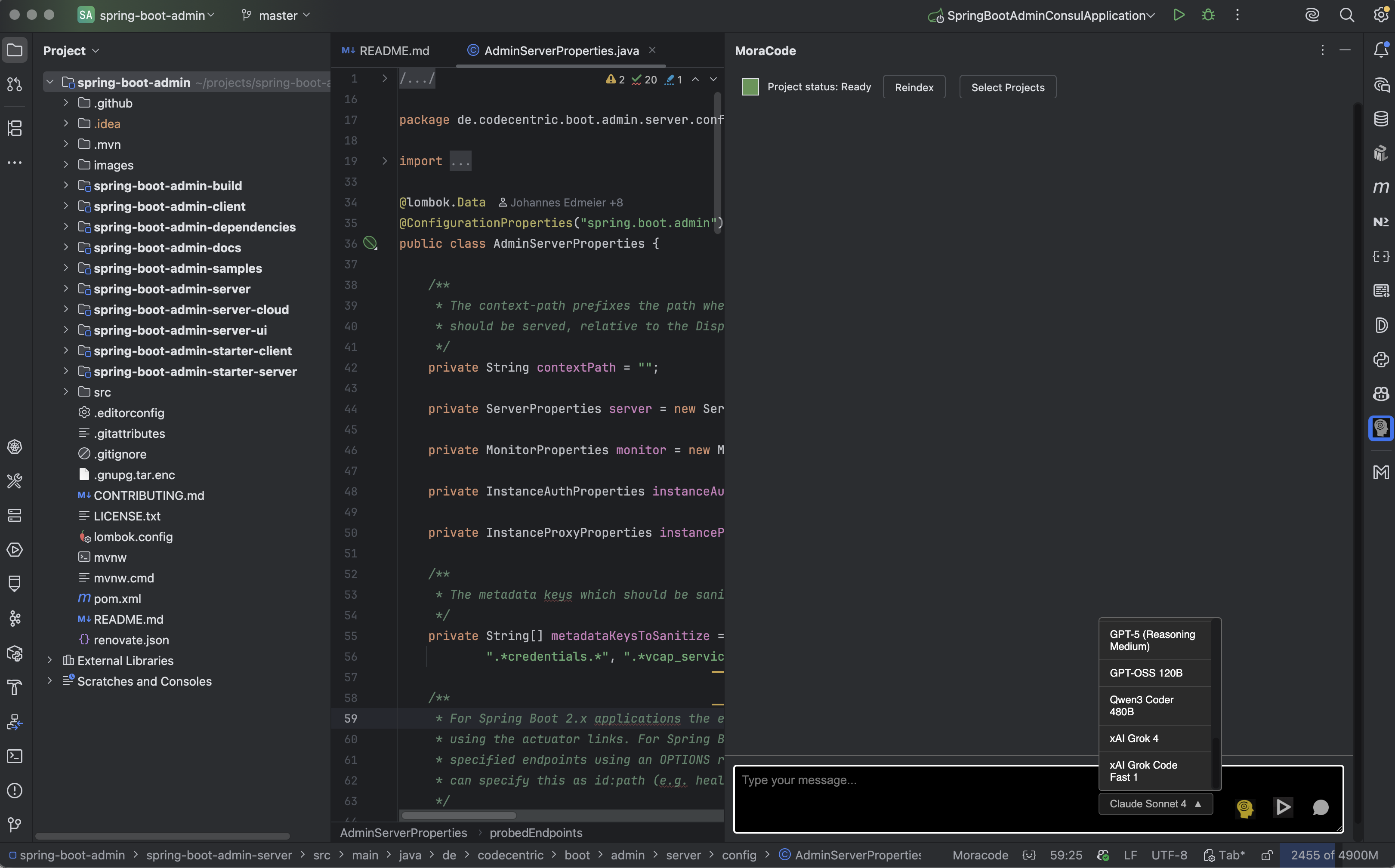The image size is (1395, 868).
Task: Send the chat message with paper plane icon
Action: click(x=1282, y=807)
